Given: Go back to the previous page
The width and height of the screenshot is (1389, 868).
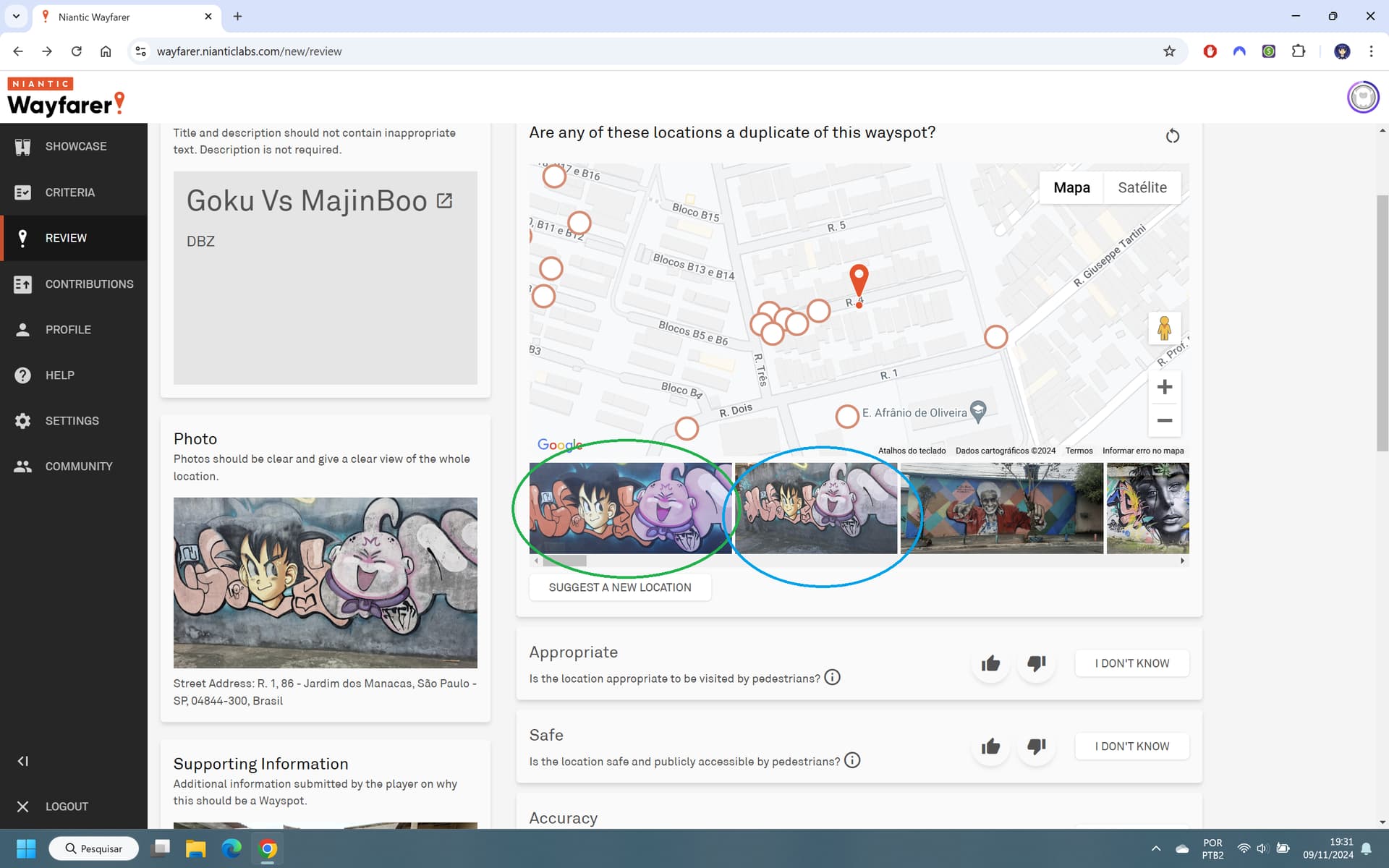Looking at the screenshot, I should coord(18,51).
